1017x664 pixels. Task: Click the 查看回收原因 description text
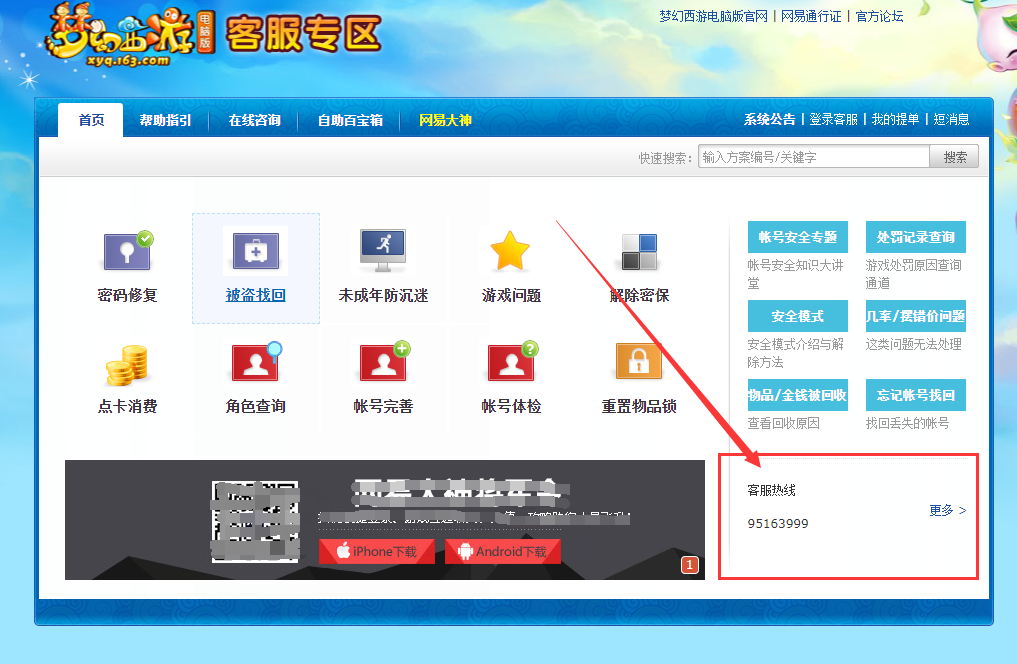tap(784, 423)
